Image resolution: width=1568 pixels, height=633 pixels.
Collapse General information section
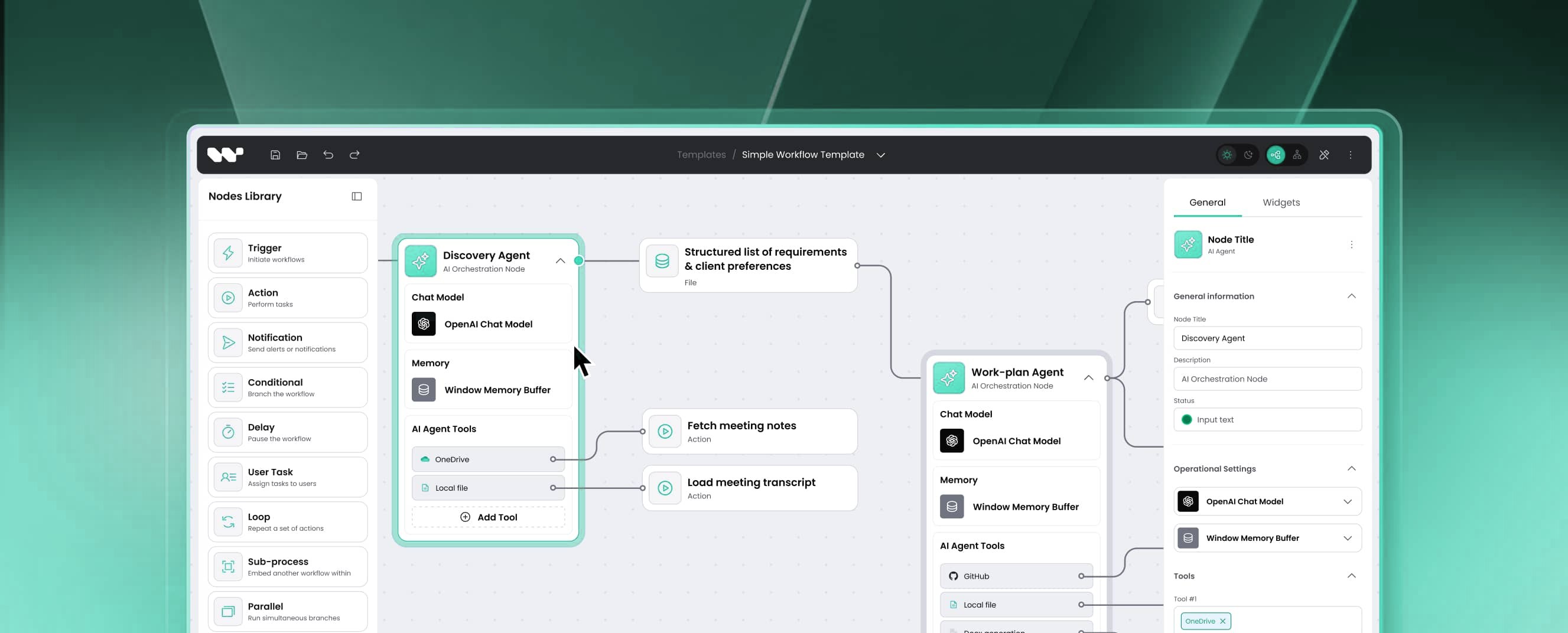pos(1351,296)
